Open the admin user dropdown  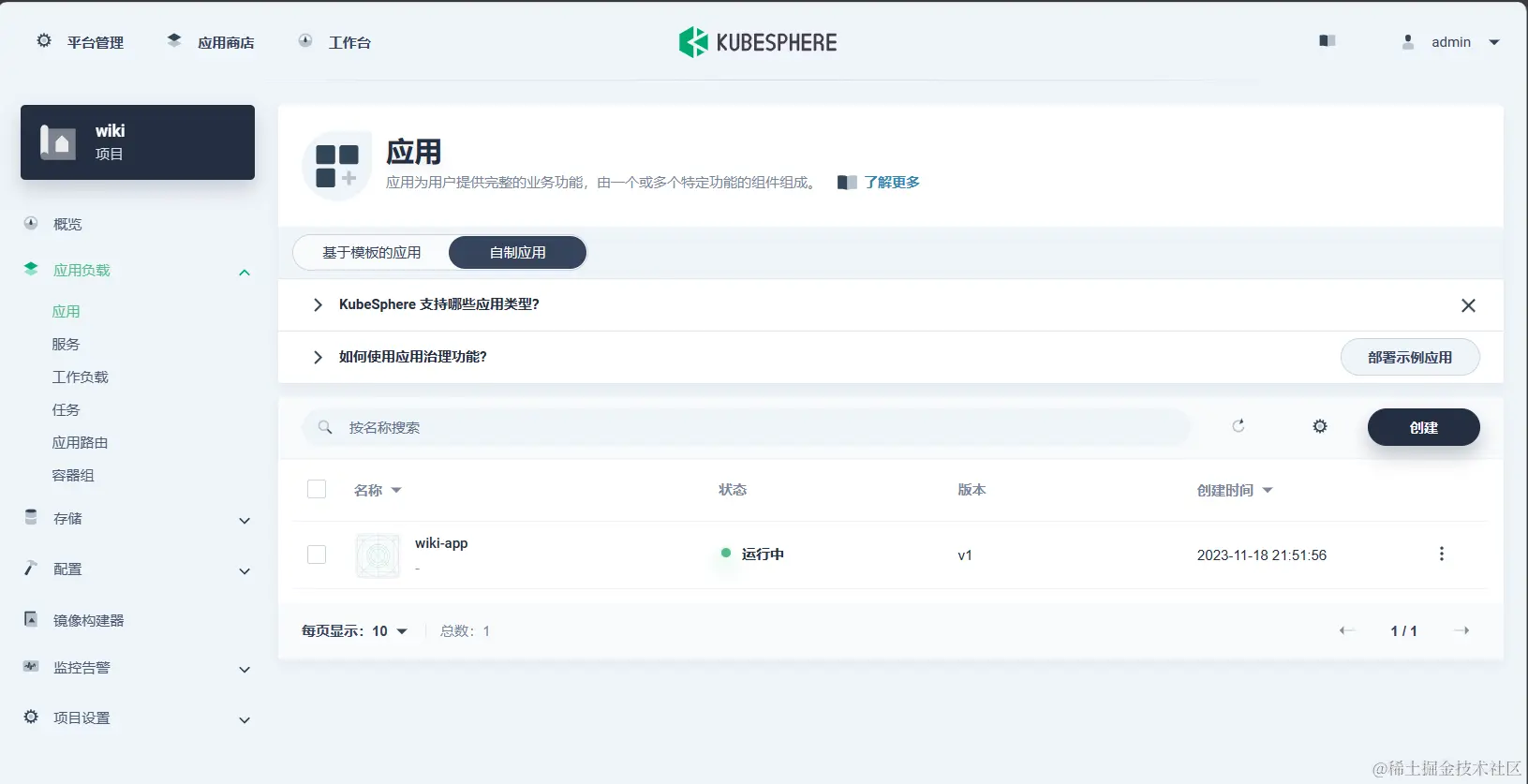point(1451,42)
